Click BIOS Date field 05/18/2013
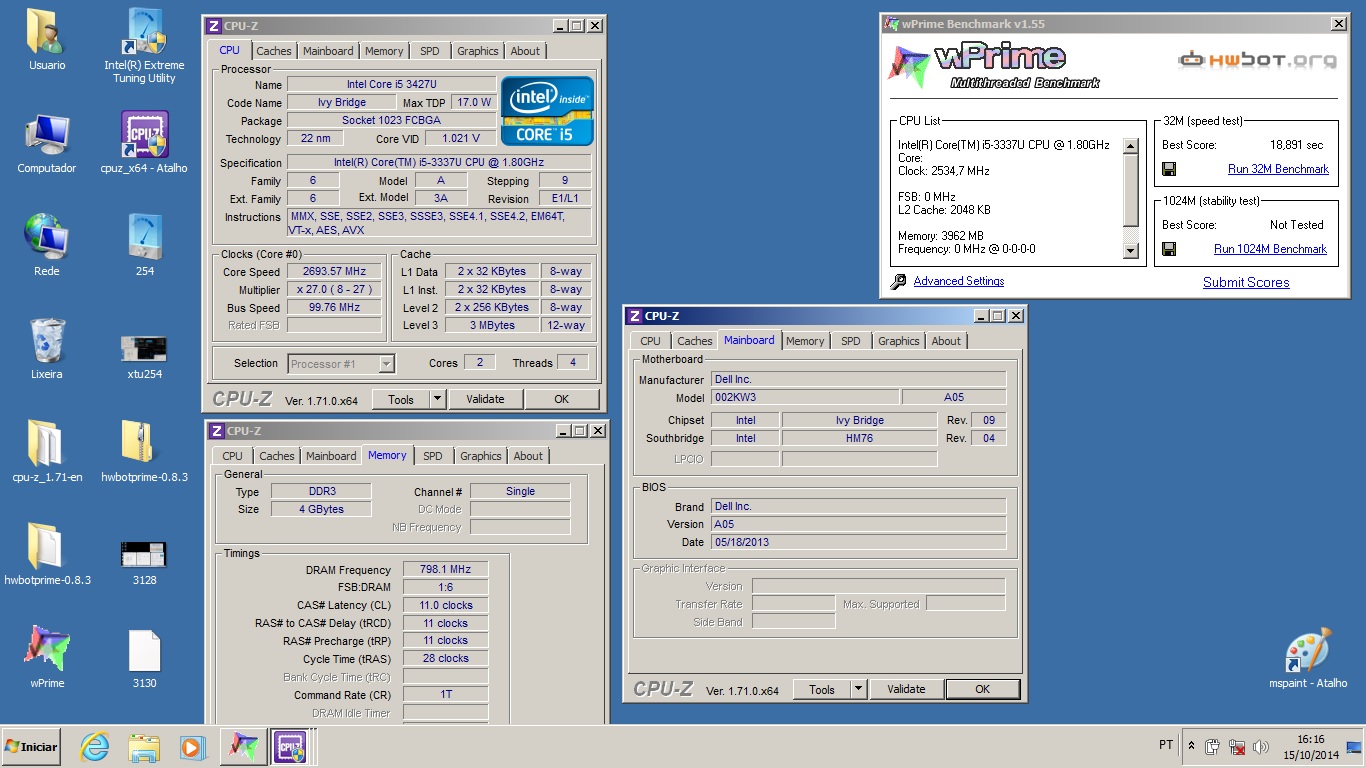The image size is (1366, 768). tap(858, 542)
